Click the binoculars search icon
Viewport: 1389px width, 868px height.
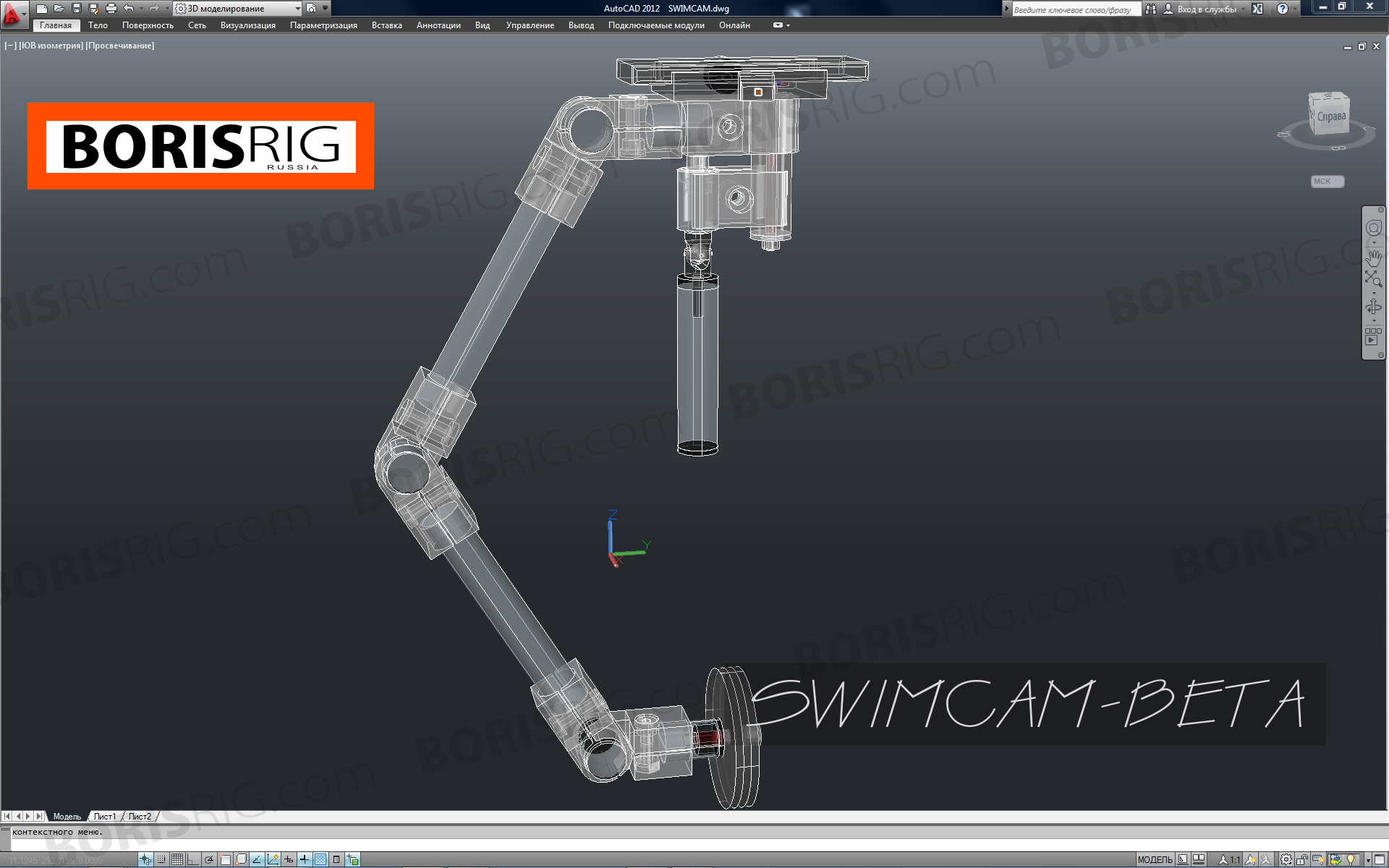1150,9
